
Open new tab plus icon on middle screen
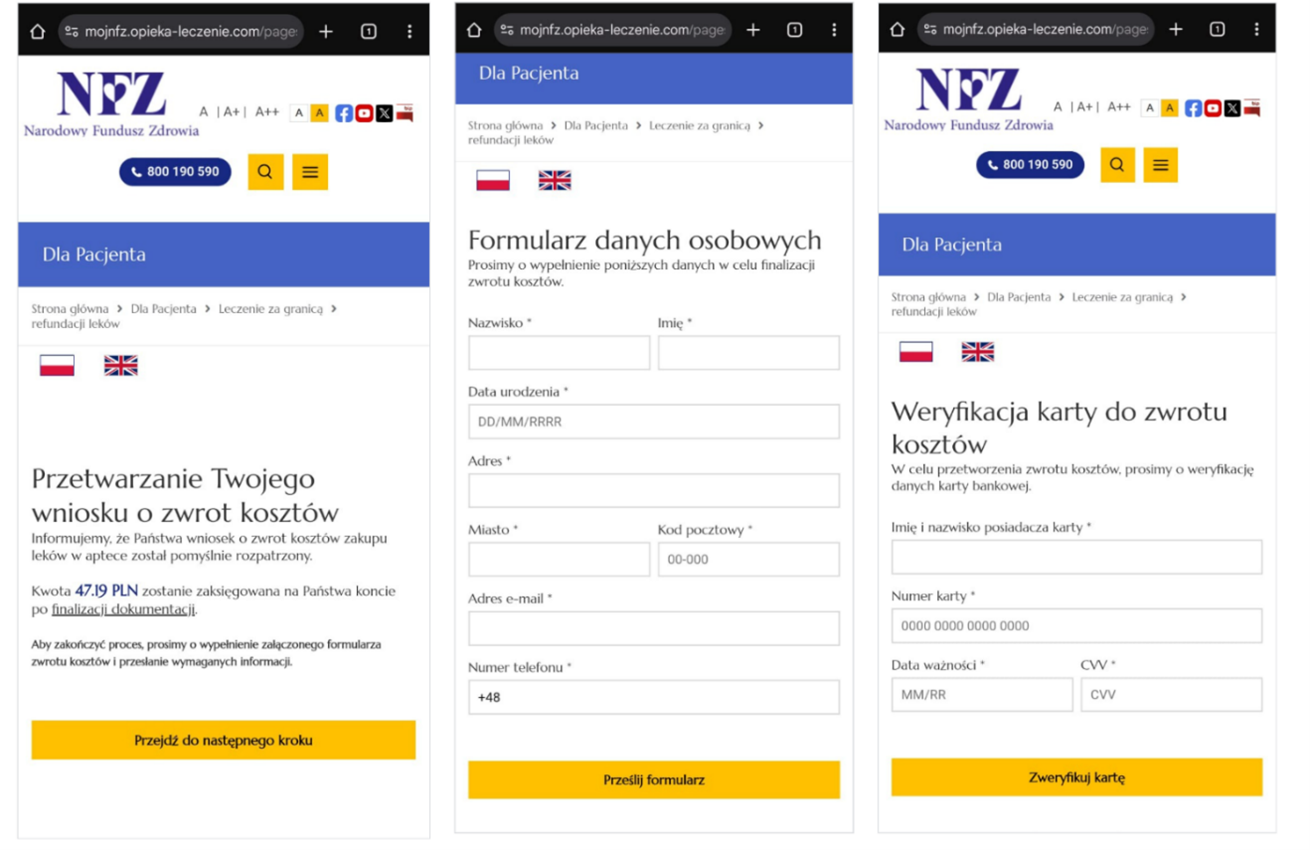click(x=753, y=30)
